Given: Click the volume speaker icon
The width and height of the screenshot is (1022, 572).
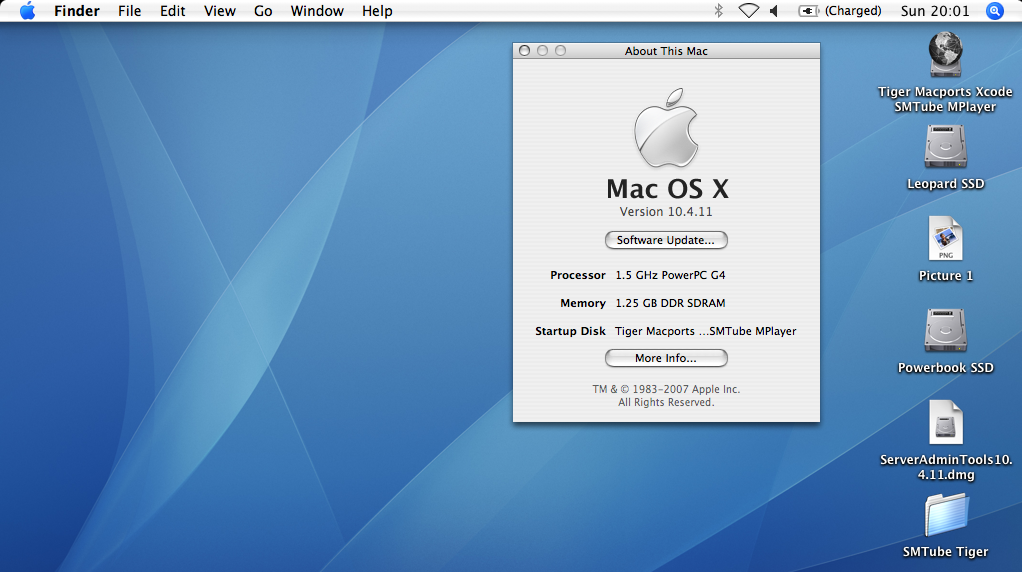Looking at the screenshot, I should [774, 10].
